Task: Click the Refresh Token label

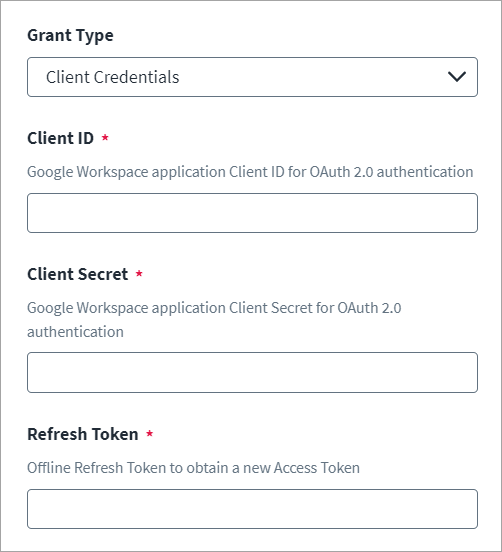Action: pyautogui.click(x=83, y=434)
